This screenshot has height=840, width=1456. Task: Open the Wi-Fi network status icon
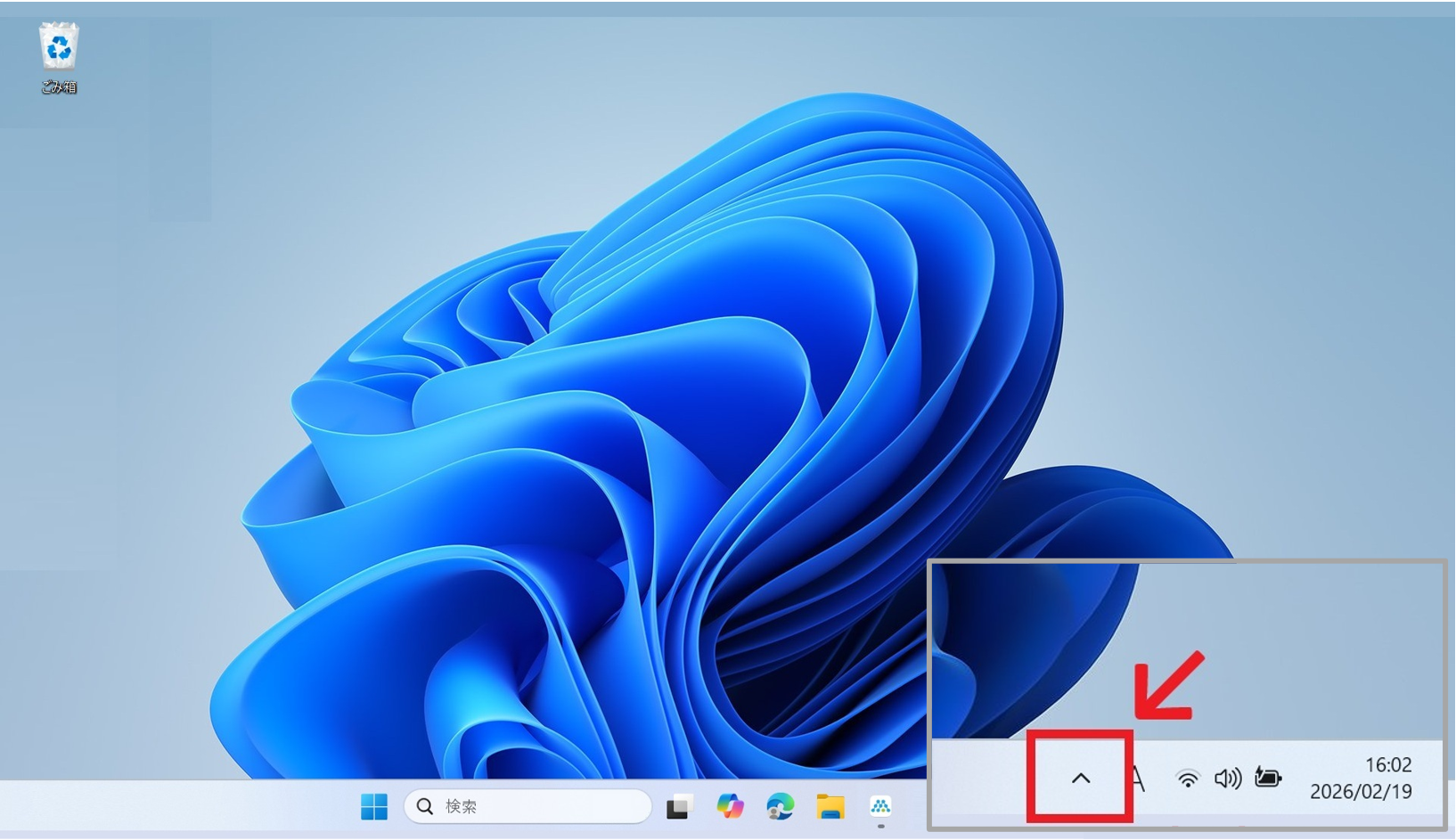1188,779
